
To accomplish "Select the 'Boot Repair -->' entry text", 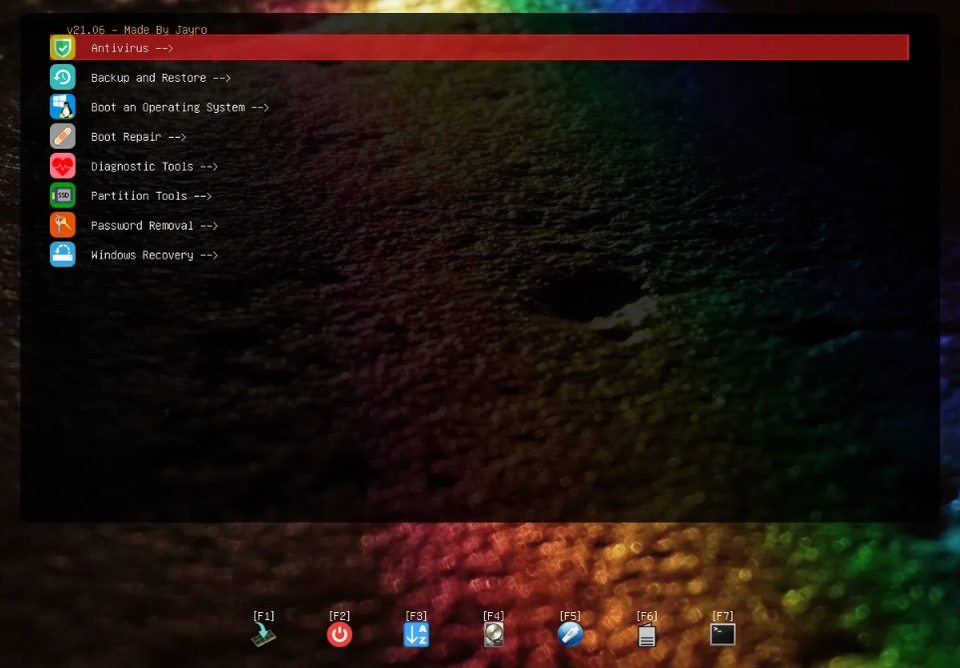I will tap(138, 137).
